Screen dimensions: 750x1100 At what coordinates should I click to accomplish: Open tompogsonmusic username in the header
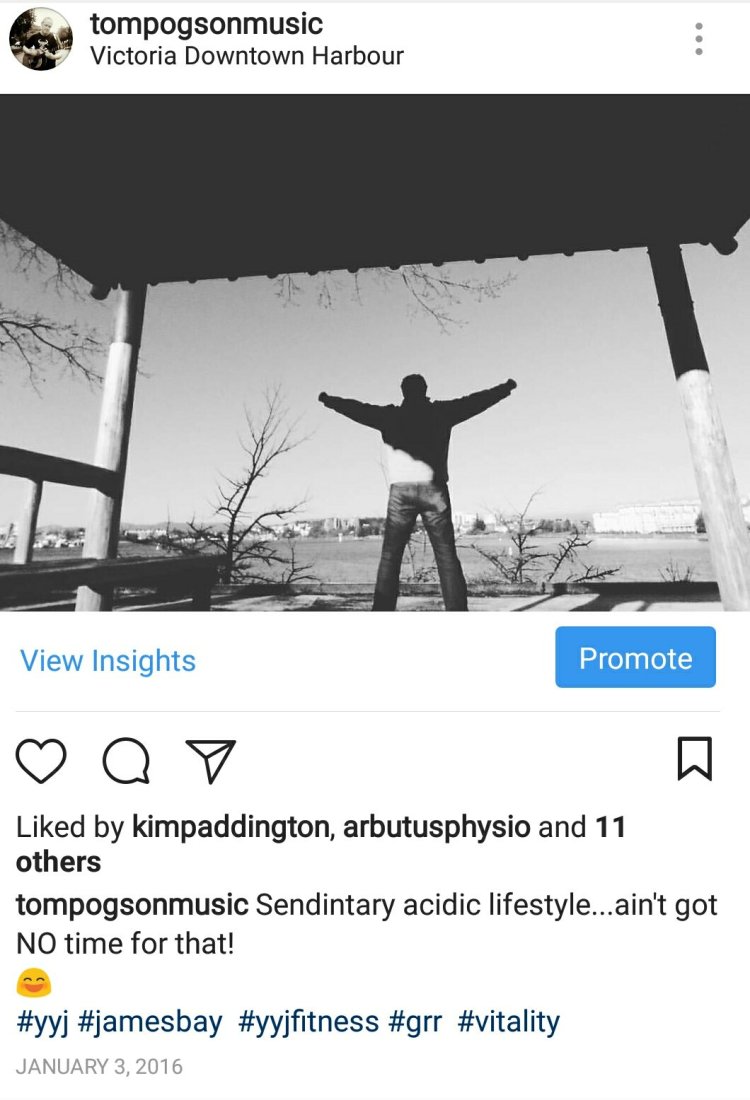(206, 25)
